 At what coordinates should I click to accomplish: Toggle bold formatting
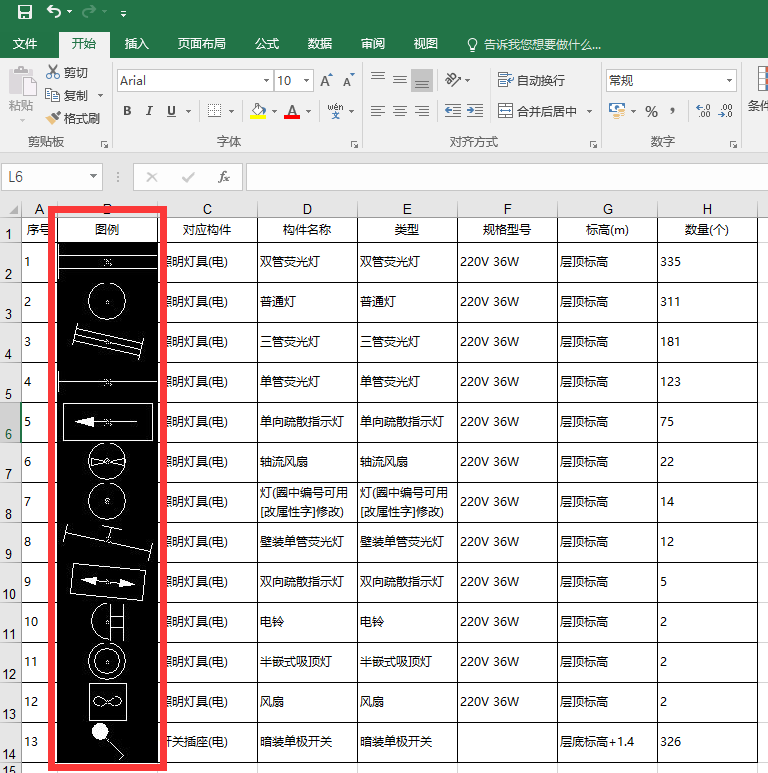[127, 111]
